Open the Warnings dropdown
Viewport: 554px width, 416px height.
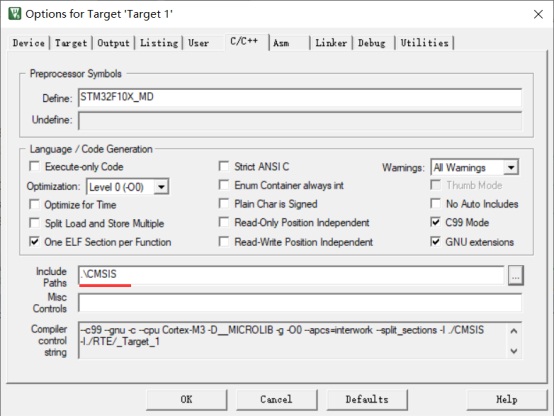coord(511,167)
